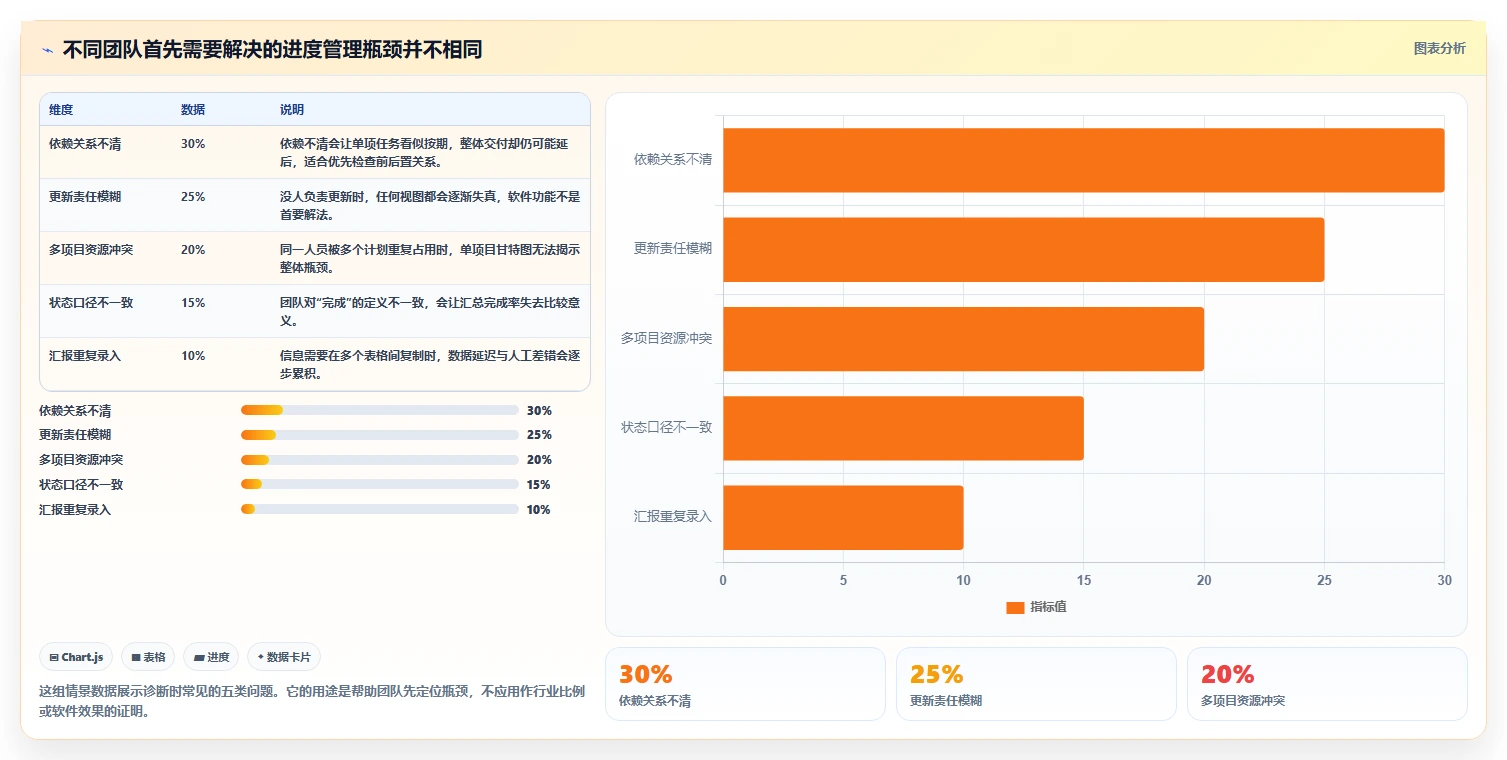The image size is (1507, 760).
Task: Click the 多项目资源冲突 bar in the chart
Action: point(963,339)
